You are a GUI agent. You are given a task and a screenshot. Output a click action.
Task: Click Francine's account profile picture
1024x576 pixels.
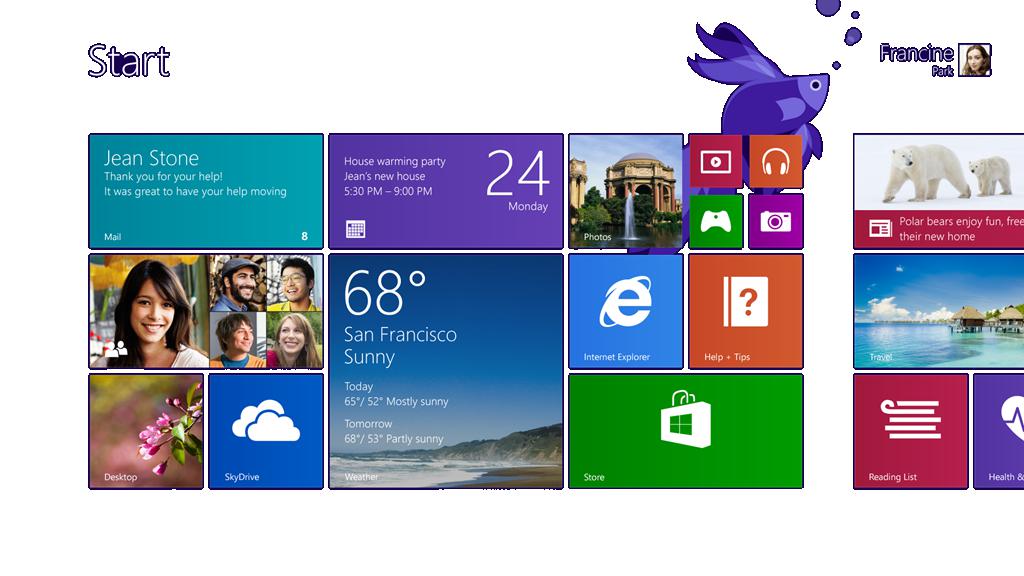coord(974,60)
